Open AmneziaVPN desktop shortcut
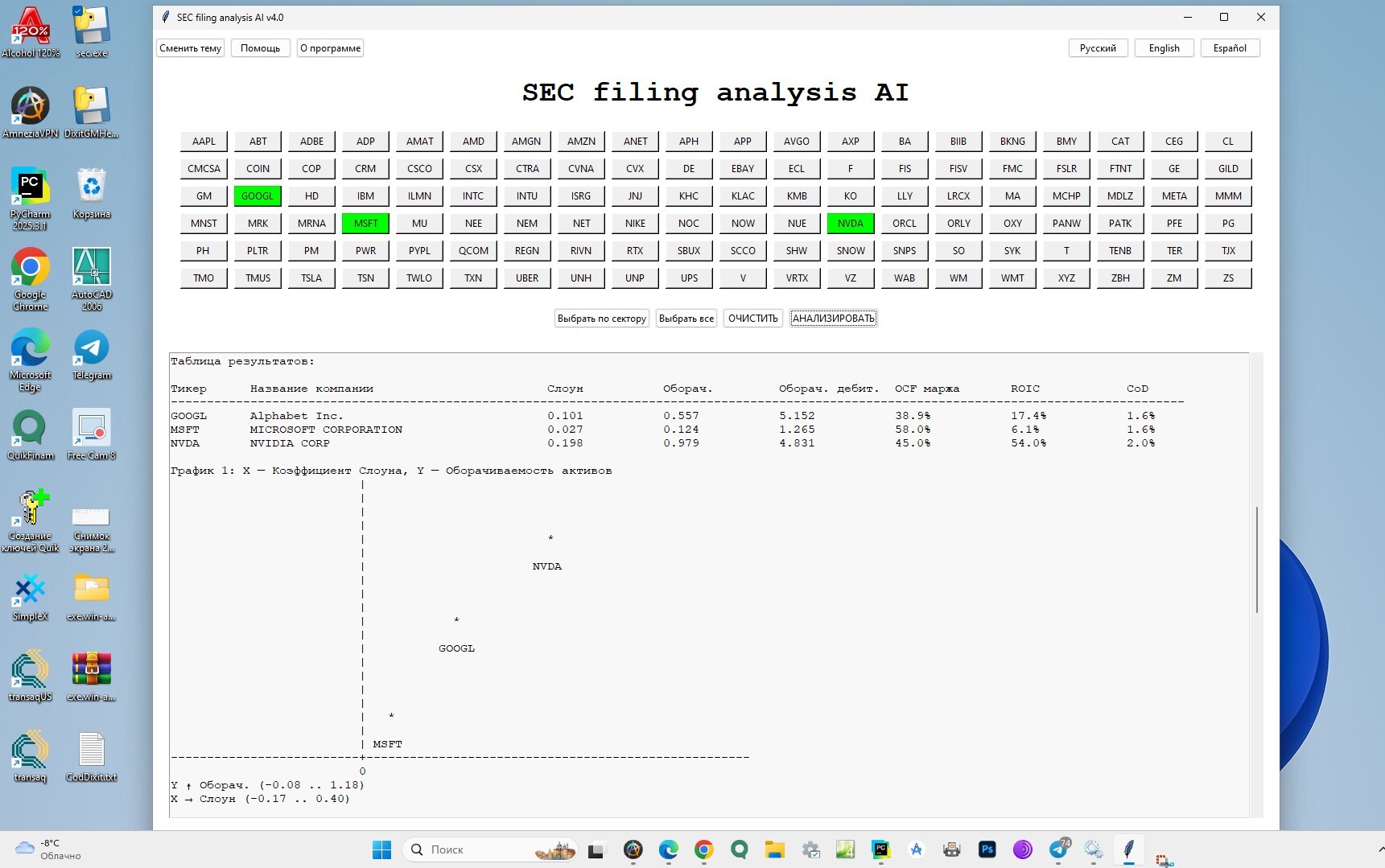This screenshot has height=868, width=1385. pos(31,113)
